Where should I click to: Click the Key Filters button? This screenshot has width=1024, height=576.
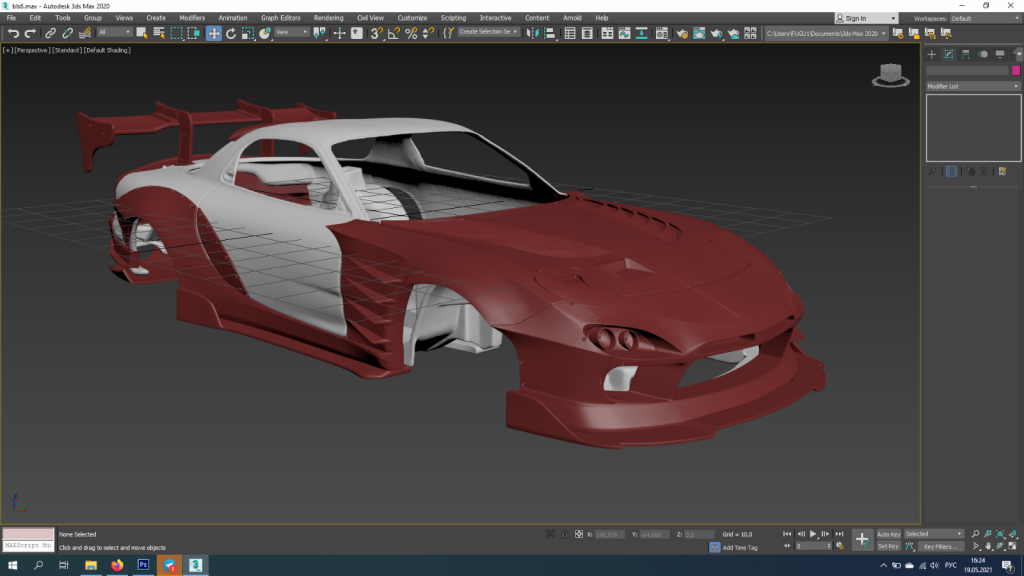(x=942, y=547)
